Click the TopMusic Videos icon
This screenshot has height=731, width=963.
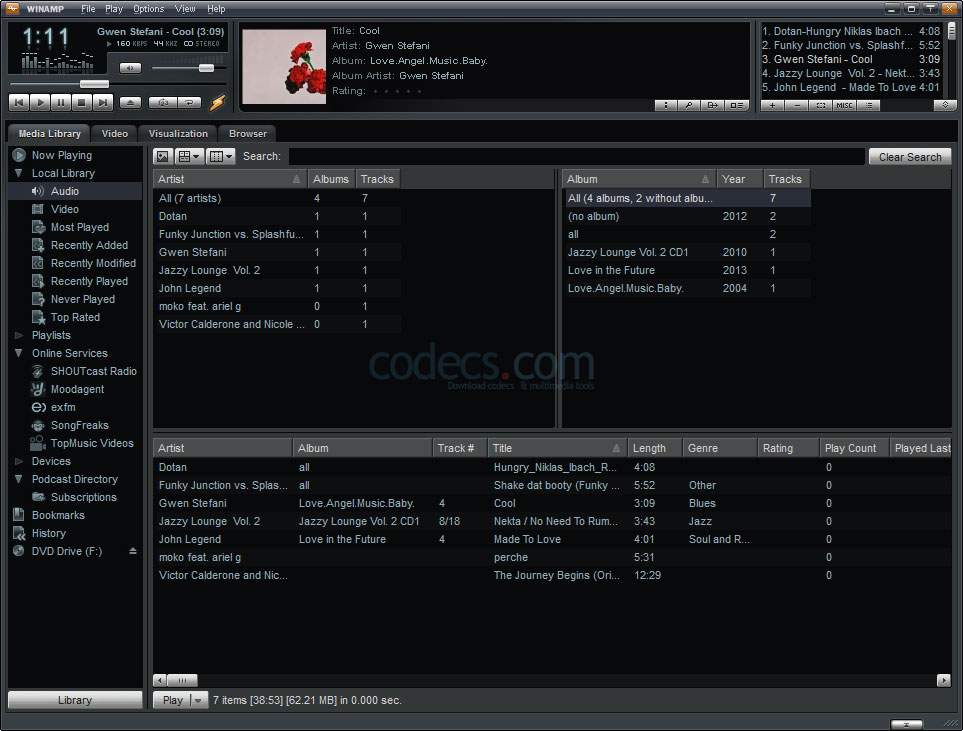pos(38,443)
